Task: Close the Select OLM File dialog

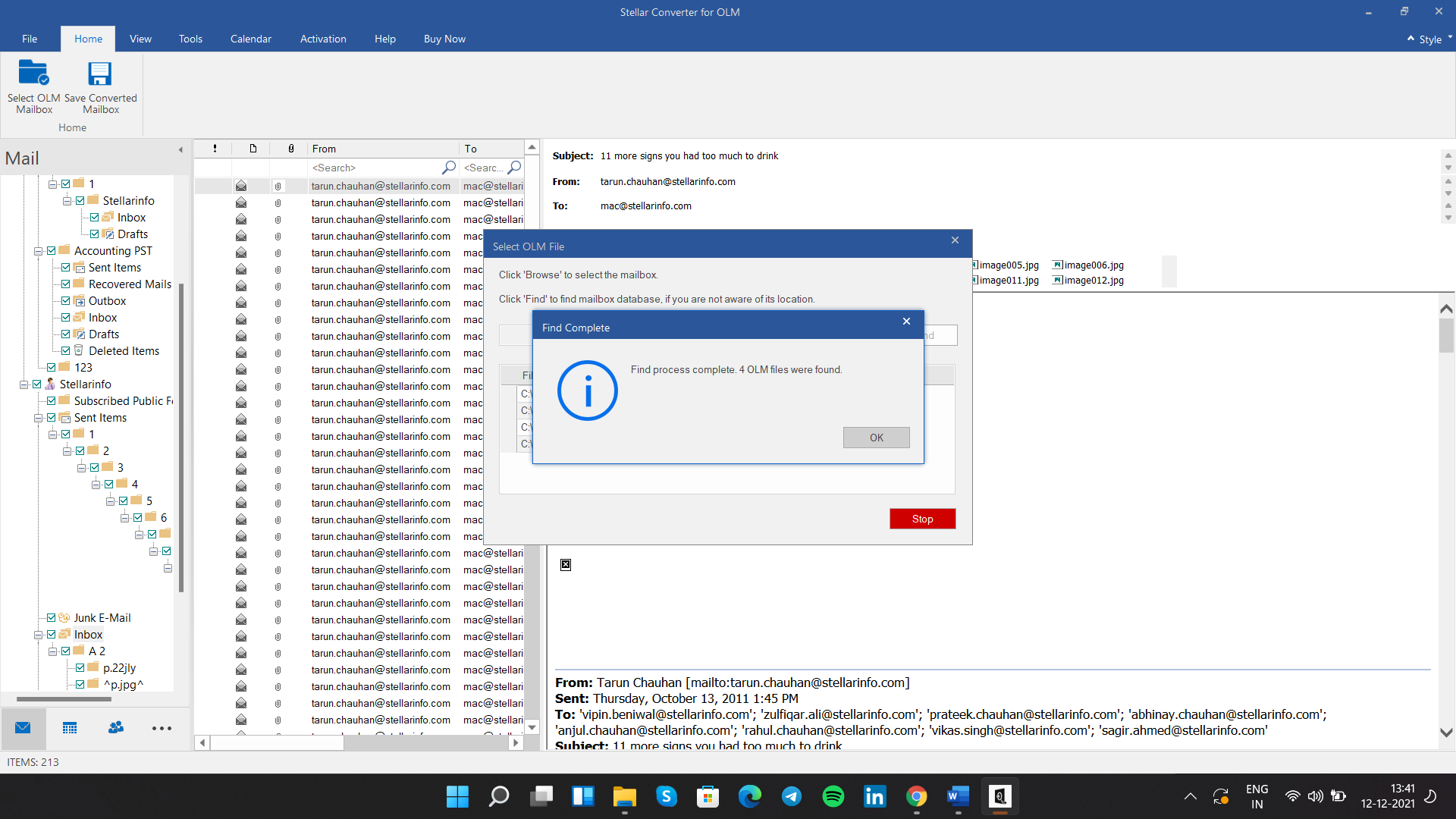Action: [x=955, y=240]
